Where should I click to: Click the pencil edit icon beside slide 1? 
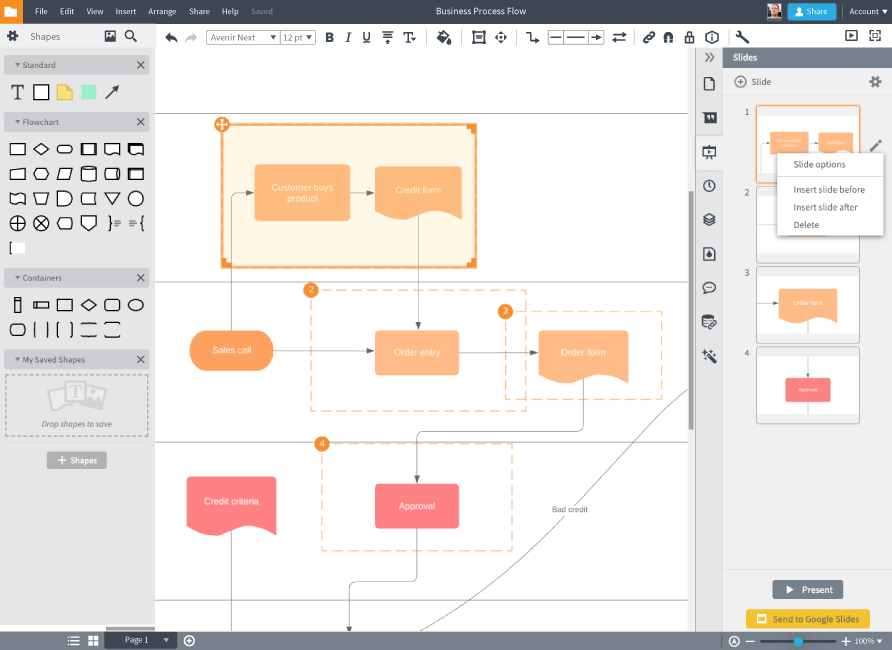pos(876,145)
